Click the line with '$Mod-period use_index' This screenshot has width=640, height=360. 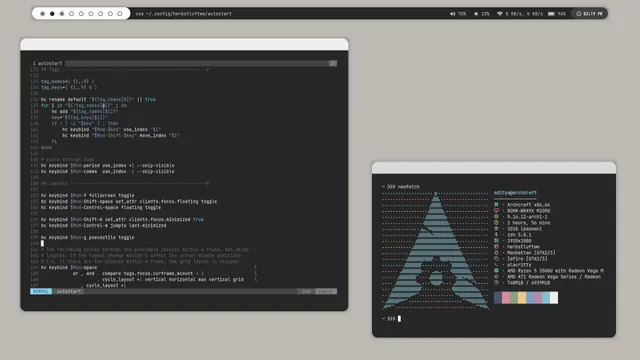click(107, 166)
